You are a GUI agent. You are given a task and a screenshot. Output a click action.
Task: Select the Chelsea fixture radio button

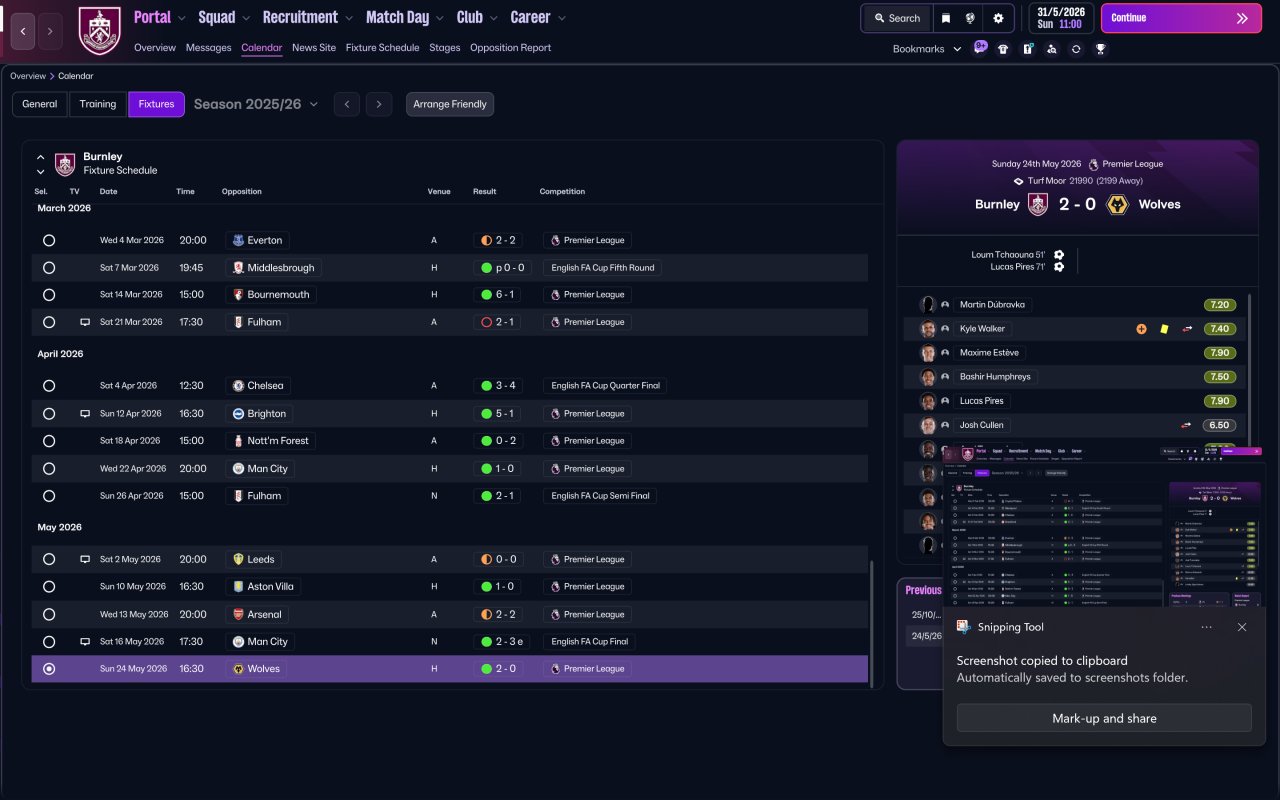[x=49, y=386]
